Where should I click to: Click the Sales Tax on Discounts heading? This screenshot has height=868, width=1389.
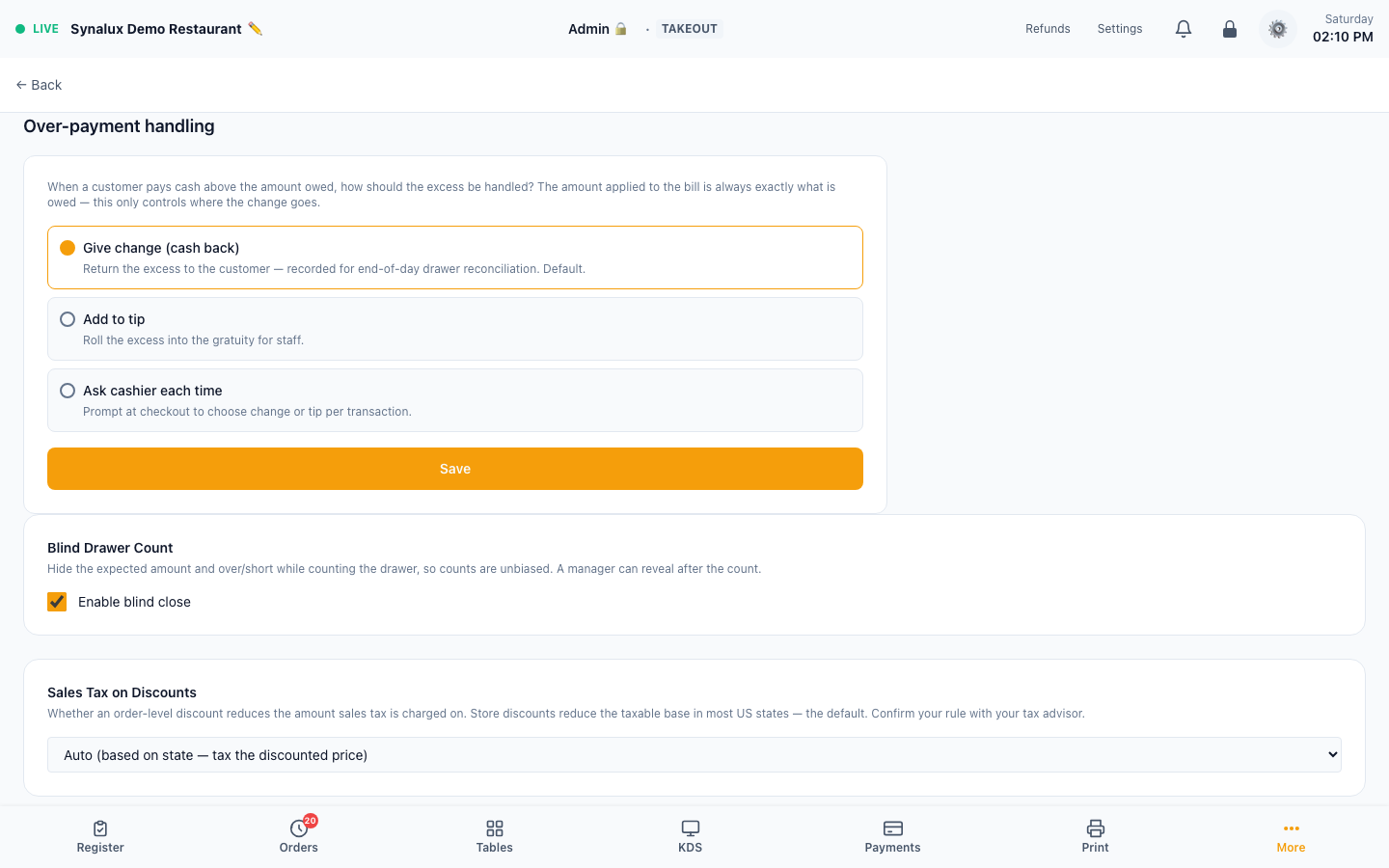(x=122, y=692)
